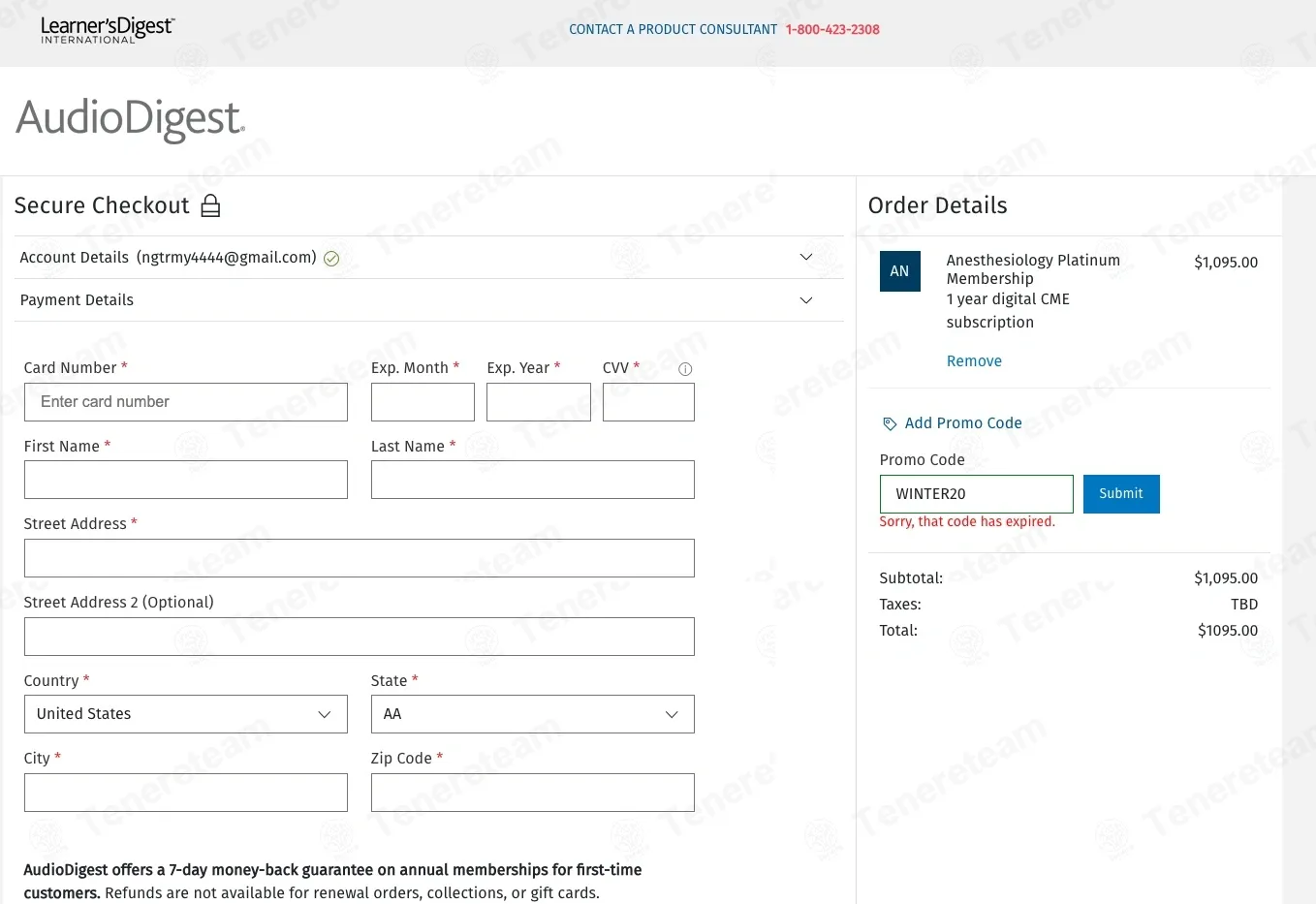Focus the Last Name field
1316x904 pixels.
coord(533,480)
